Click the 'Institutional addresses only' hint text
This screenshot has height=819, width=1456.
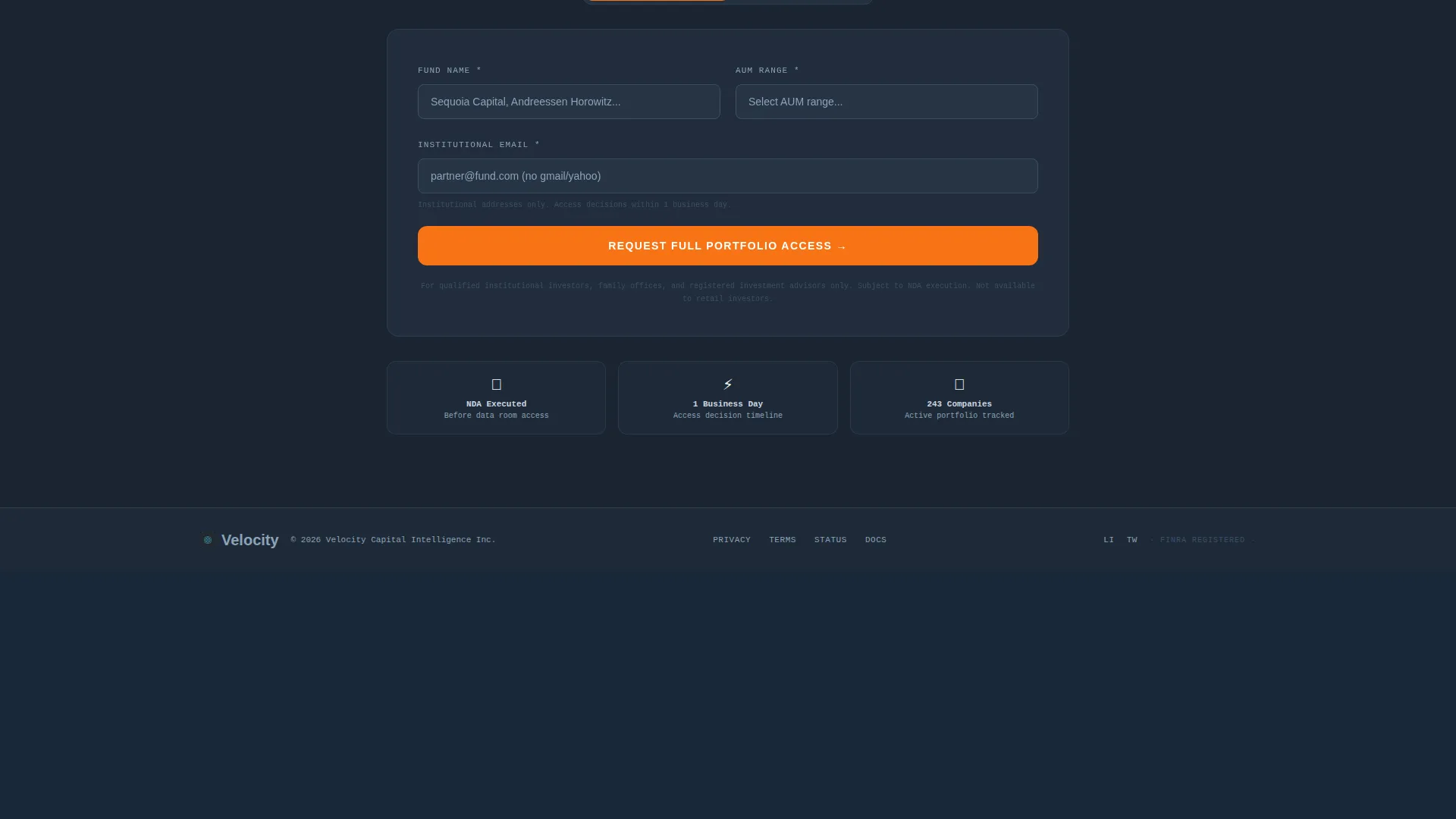tap(574, 205)
